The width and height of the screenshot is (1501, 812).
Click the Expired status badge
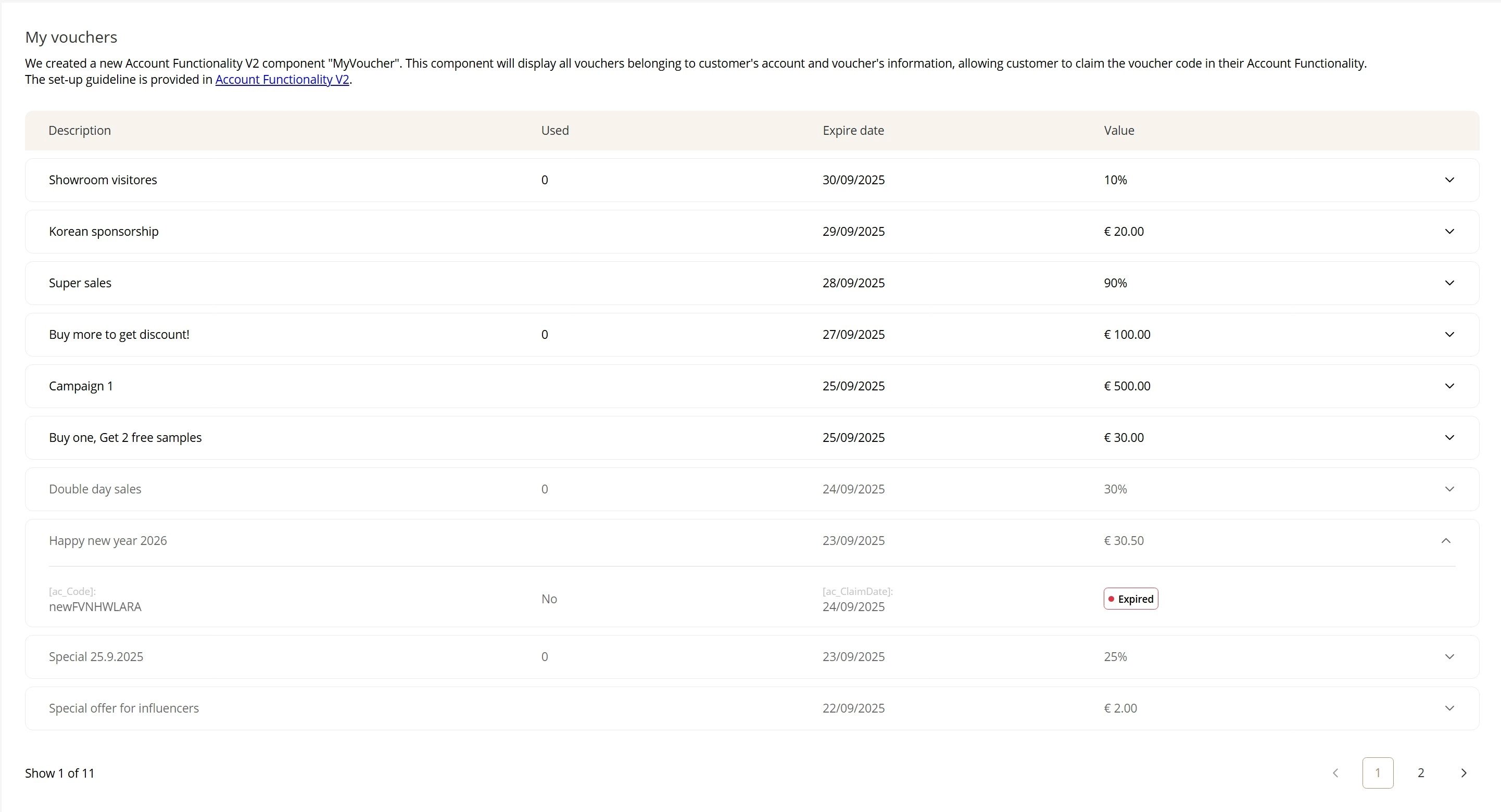pyautogui.click(x=1130, y=599)
